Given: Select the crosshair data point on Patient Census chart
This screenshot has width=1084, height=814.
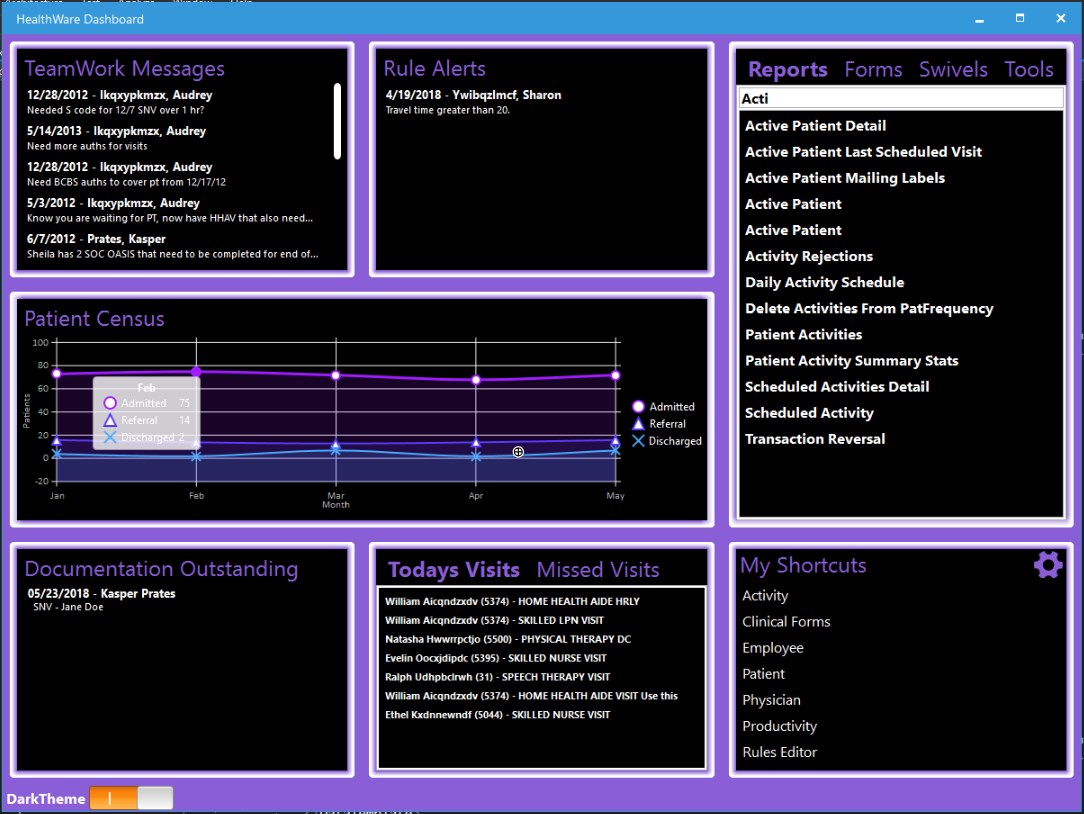Looking at the screenshot, I should [x=518, y=452].
